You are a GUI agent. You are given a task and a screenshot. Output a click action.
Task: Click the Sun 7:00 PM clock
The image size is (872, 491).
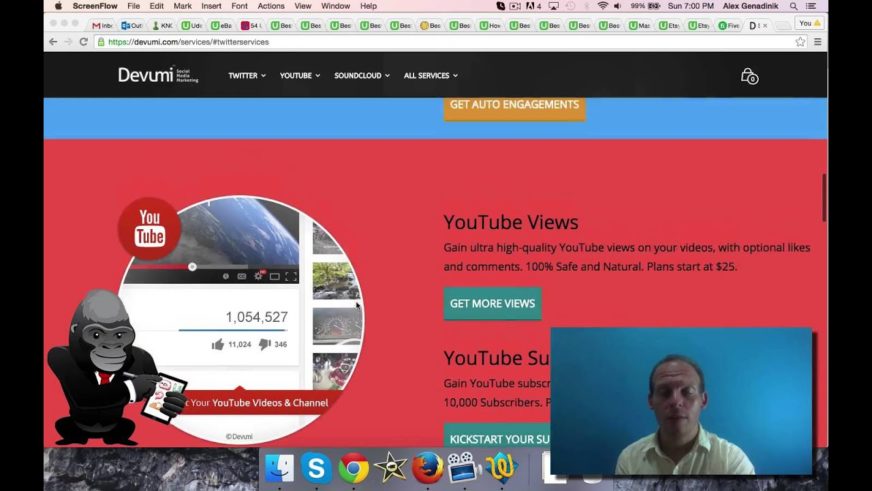[691, 6]
